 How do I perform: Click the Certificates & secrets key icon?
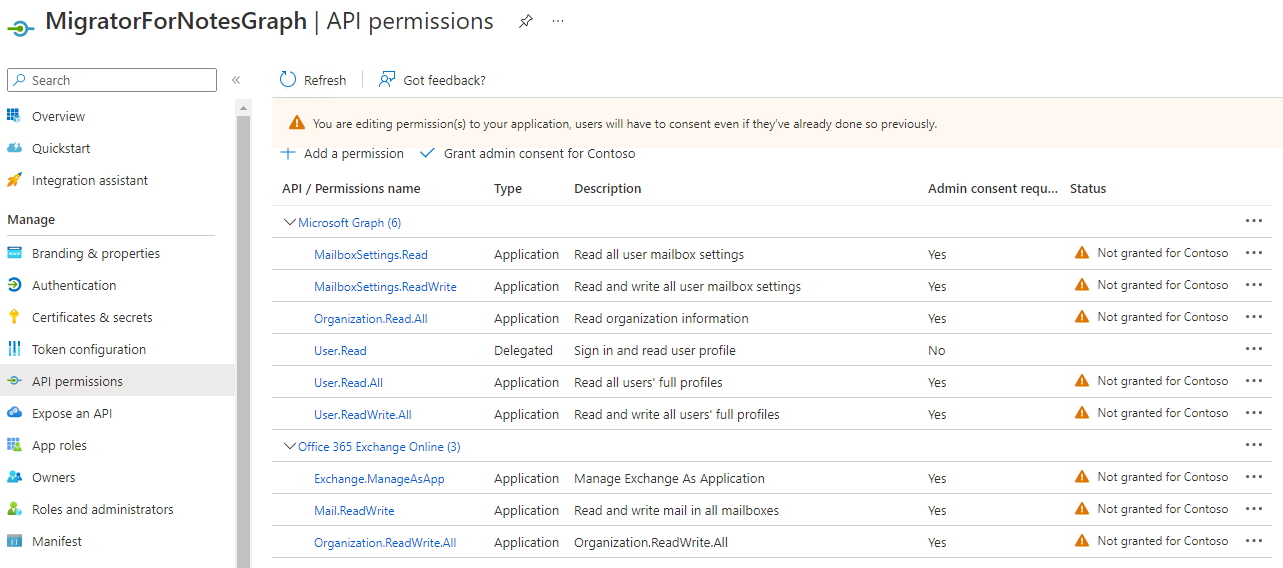tap(14, 317)
